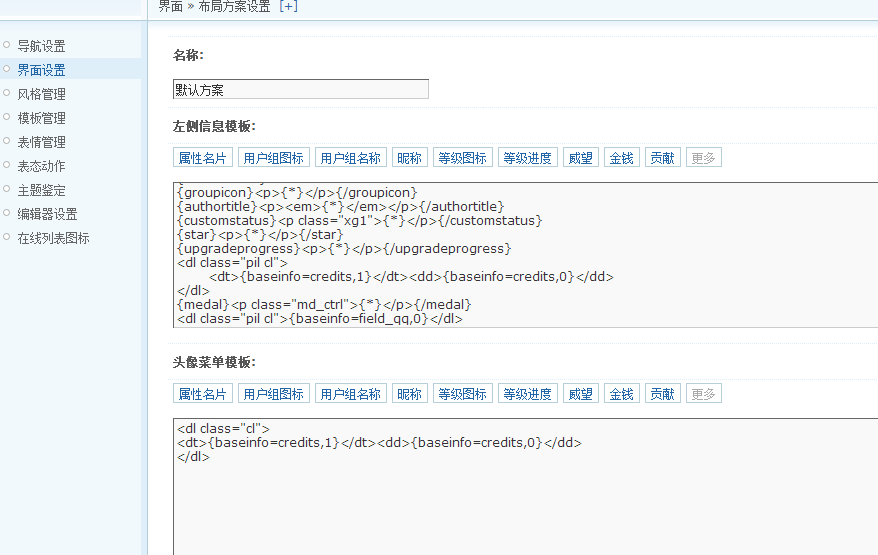Click the {star} line in template code

pos(260,235)
